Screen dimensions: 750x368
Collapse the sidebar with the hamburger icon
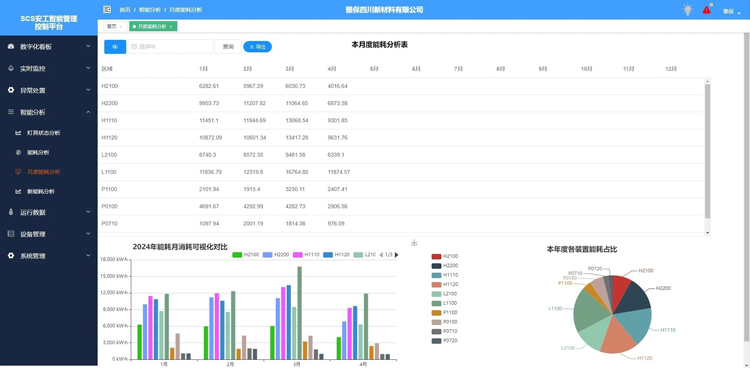coord(107,10)
